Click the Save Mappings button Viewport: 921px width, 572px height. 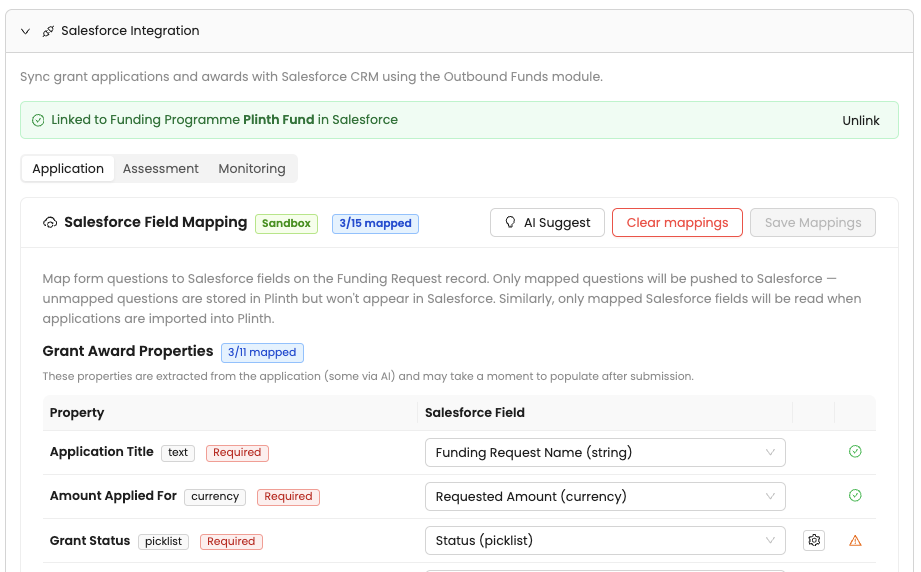(x=813, y=223)
